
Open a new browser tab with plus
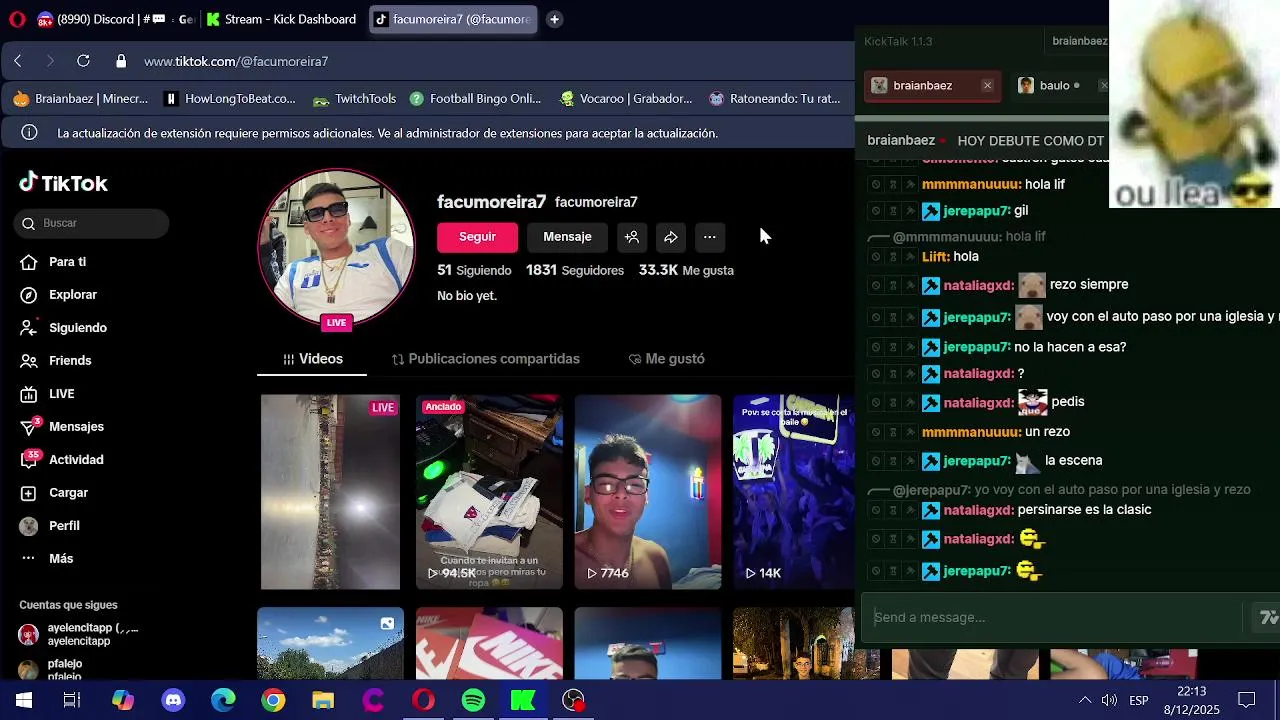tap(554, 19)
